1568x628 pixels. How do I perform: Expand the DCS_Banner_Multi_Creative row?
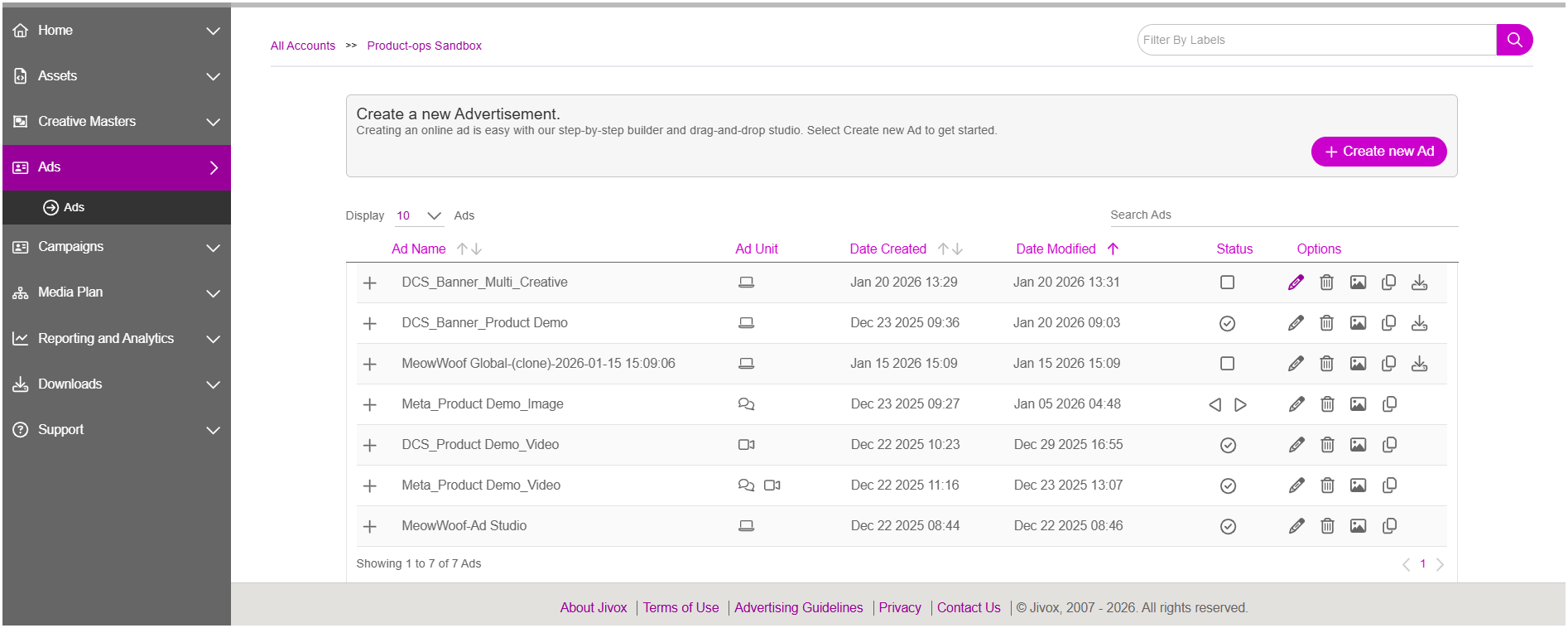(370, 283)
